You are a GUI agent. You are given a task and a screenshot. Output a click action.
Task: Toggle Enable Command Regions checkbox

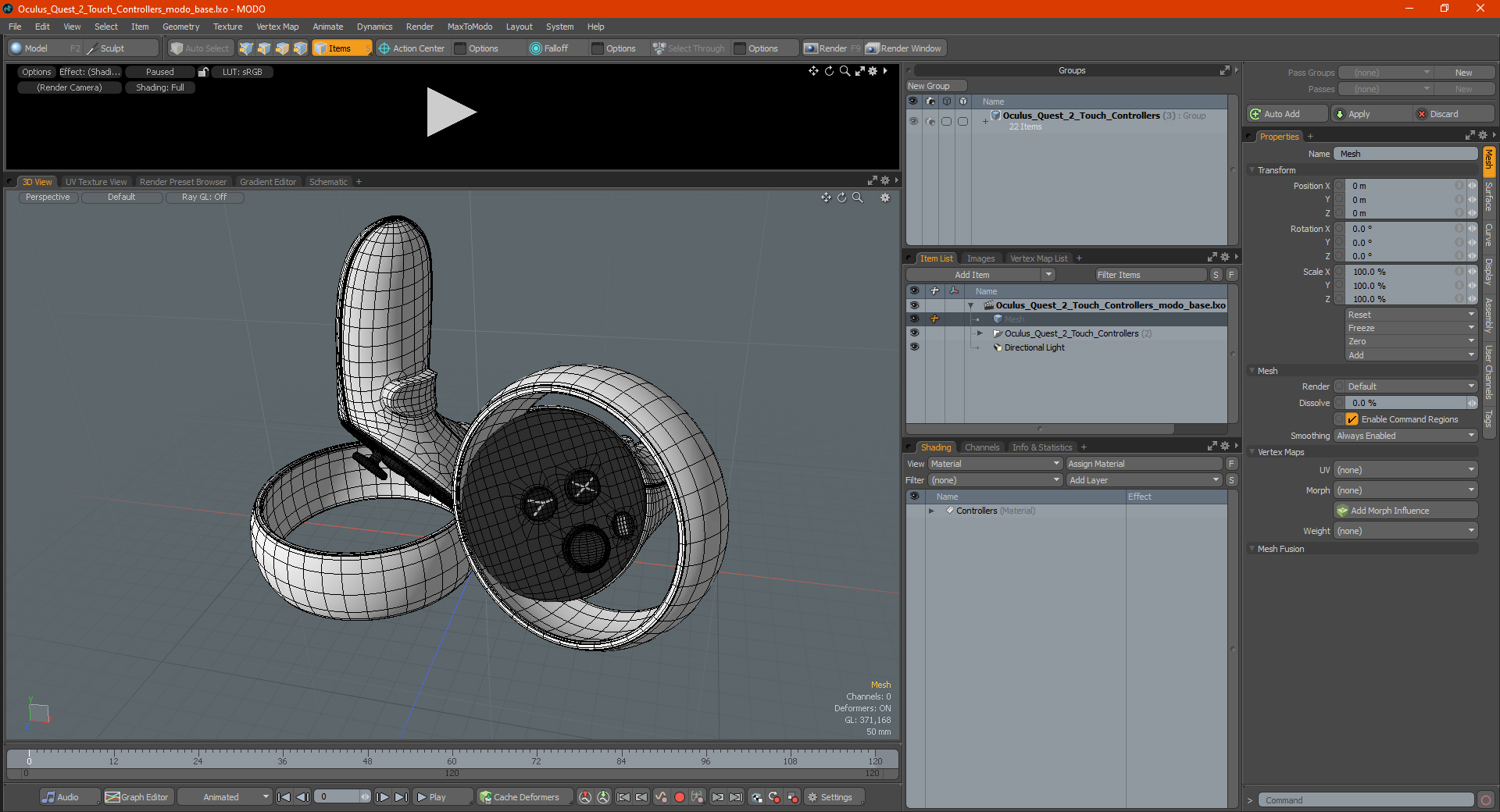point(1352,419)
